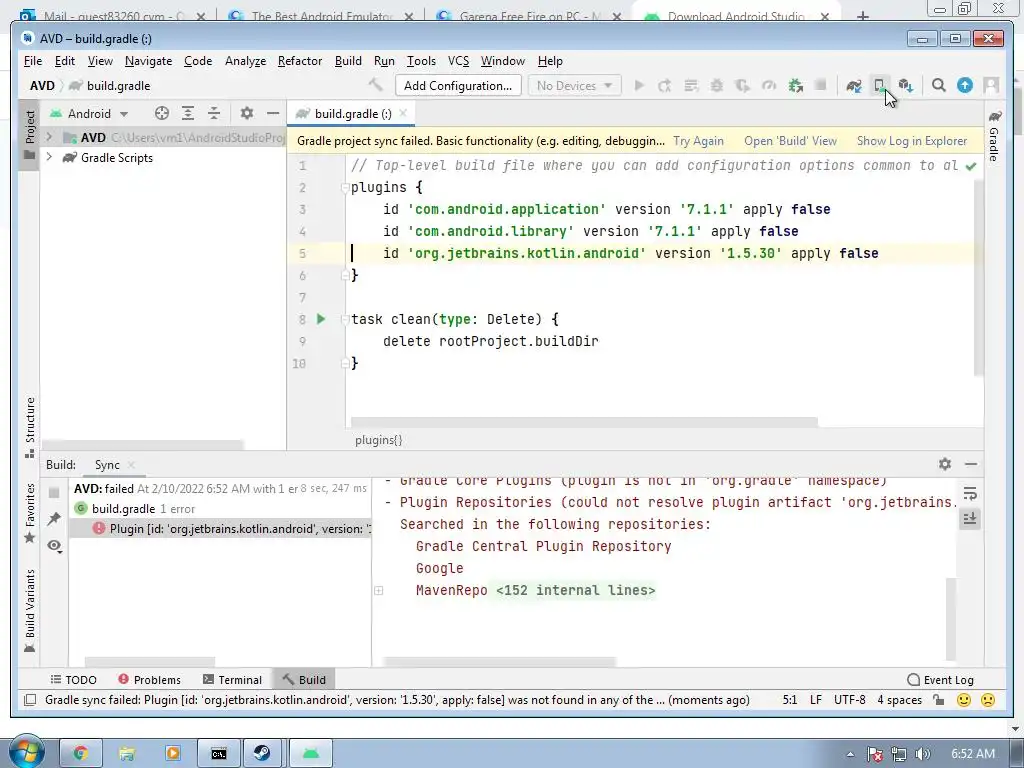Image resolution: width=1024 pixels, height=768 pixels.
Task: Open the No Devices dropdown
Action: click(574, 86)
